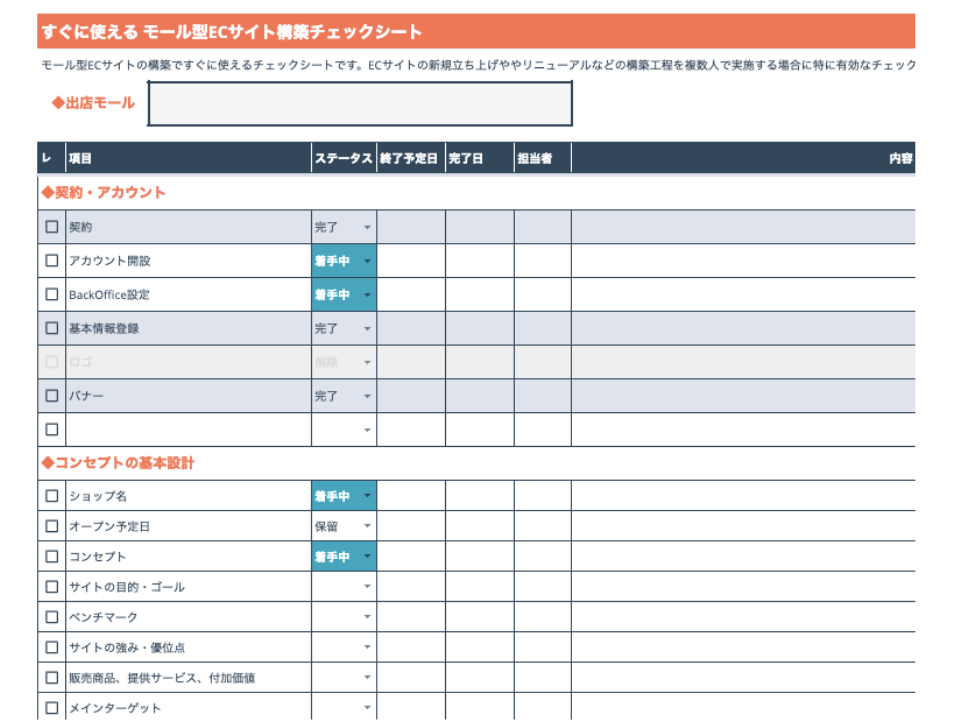Image resolution: width=960 pixels, height=720 pixels.
Task: Click the 終了予定日 cell for 契約
Action: click(x=411, y=227)
